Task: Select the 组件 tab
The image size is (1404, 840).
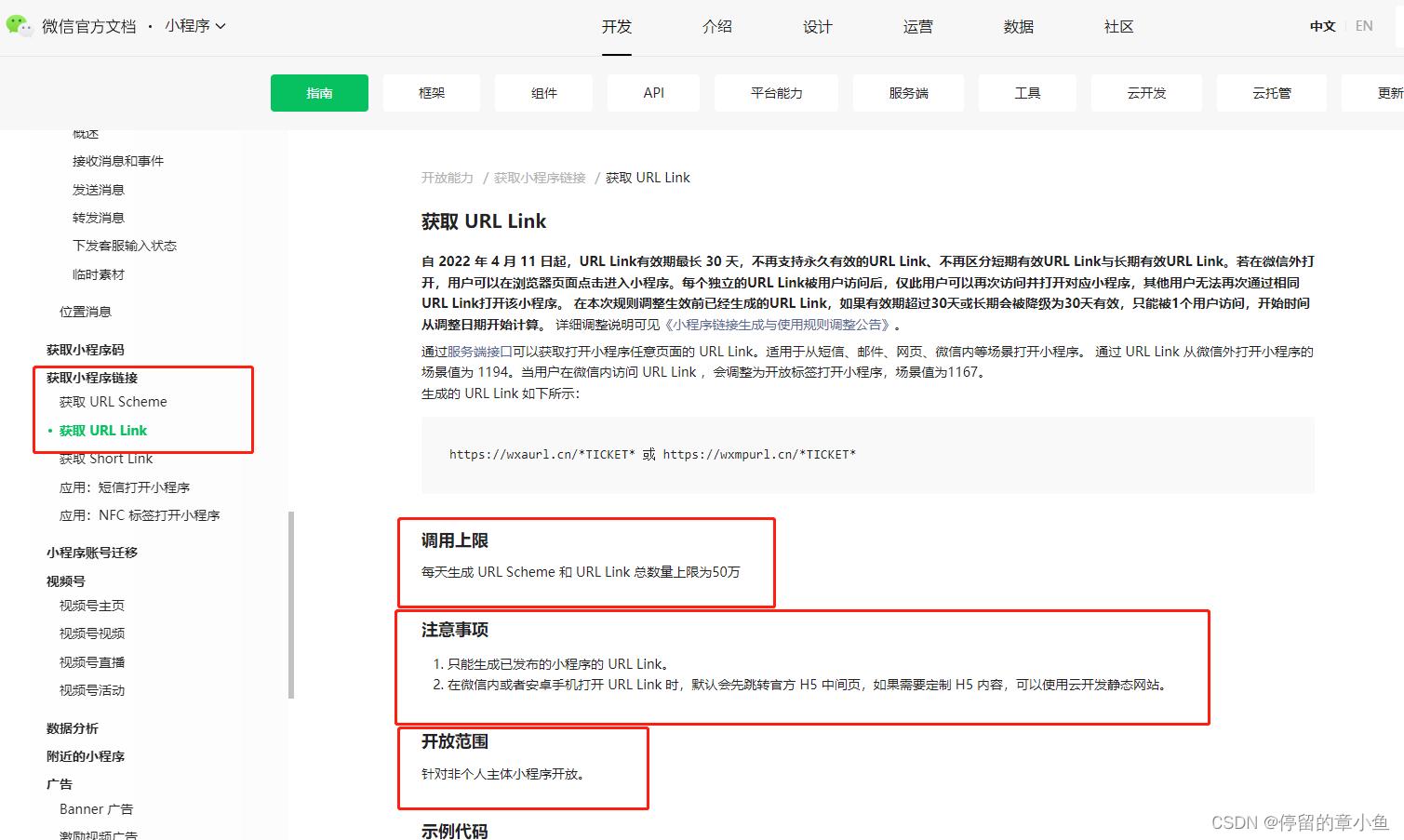Action: [544, 93]
